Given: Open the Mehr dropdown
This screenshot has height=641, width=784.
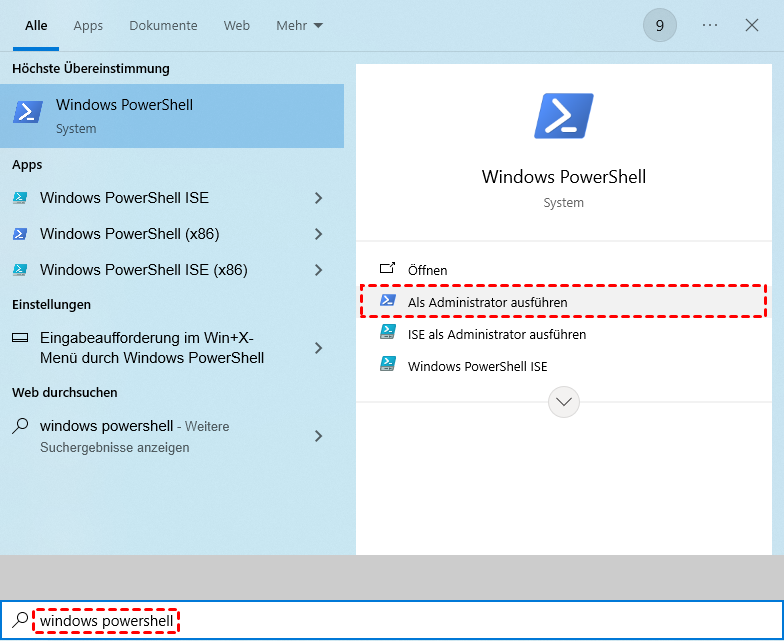Looking at the screenshot, I should coord(299,25).
